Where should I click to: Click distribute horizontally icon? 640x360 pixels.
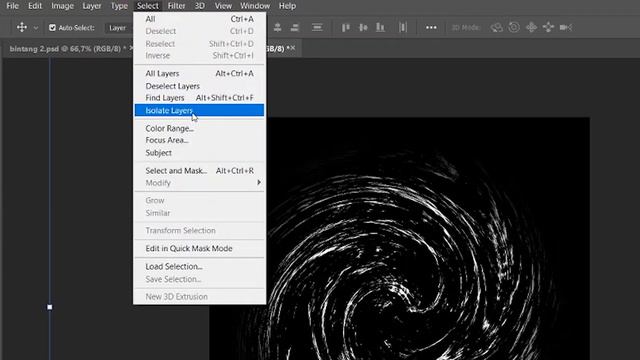[403, 27]
